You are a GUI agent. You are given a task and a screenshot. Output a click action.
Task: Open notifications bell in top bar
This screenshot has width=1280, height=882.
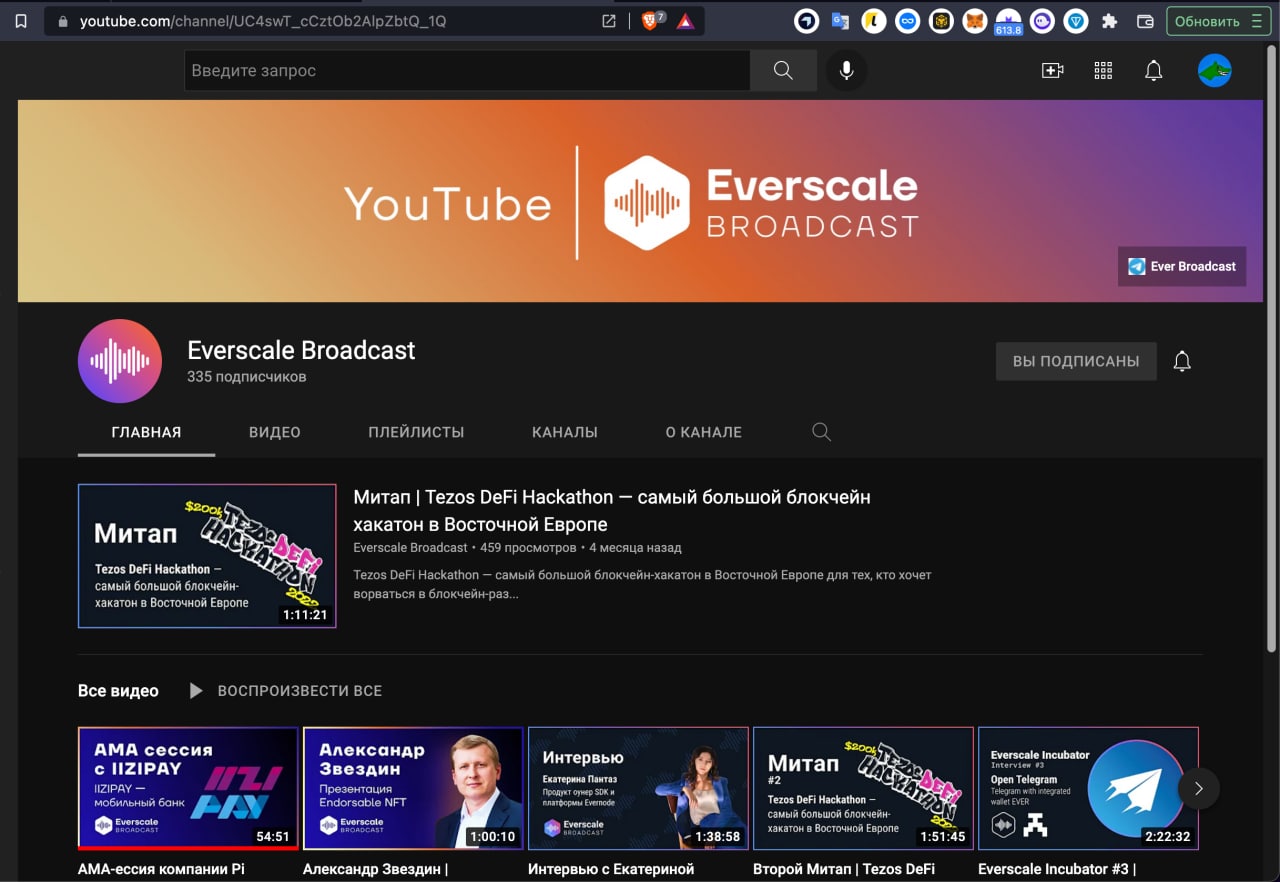pyautogui.click(x=1153, y=70)
